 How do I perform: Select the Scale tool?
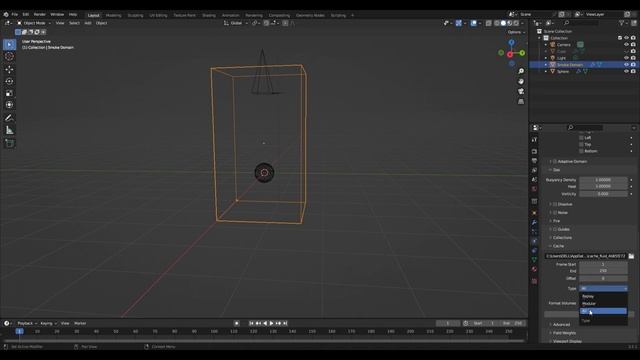pyautogui.click(x=9, y=93)
